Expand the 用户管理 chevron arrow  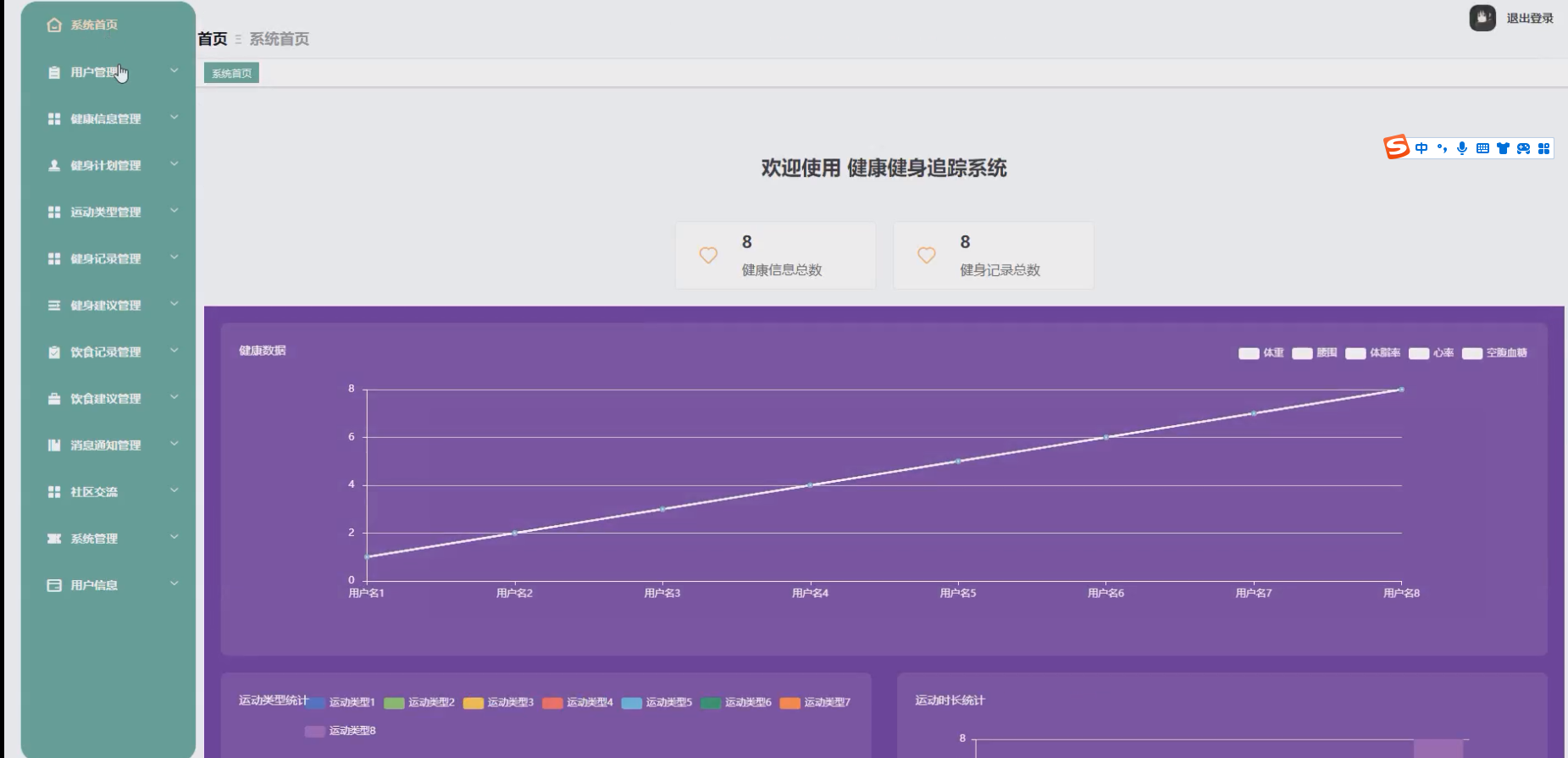click(175, 70)
